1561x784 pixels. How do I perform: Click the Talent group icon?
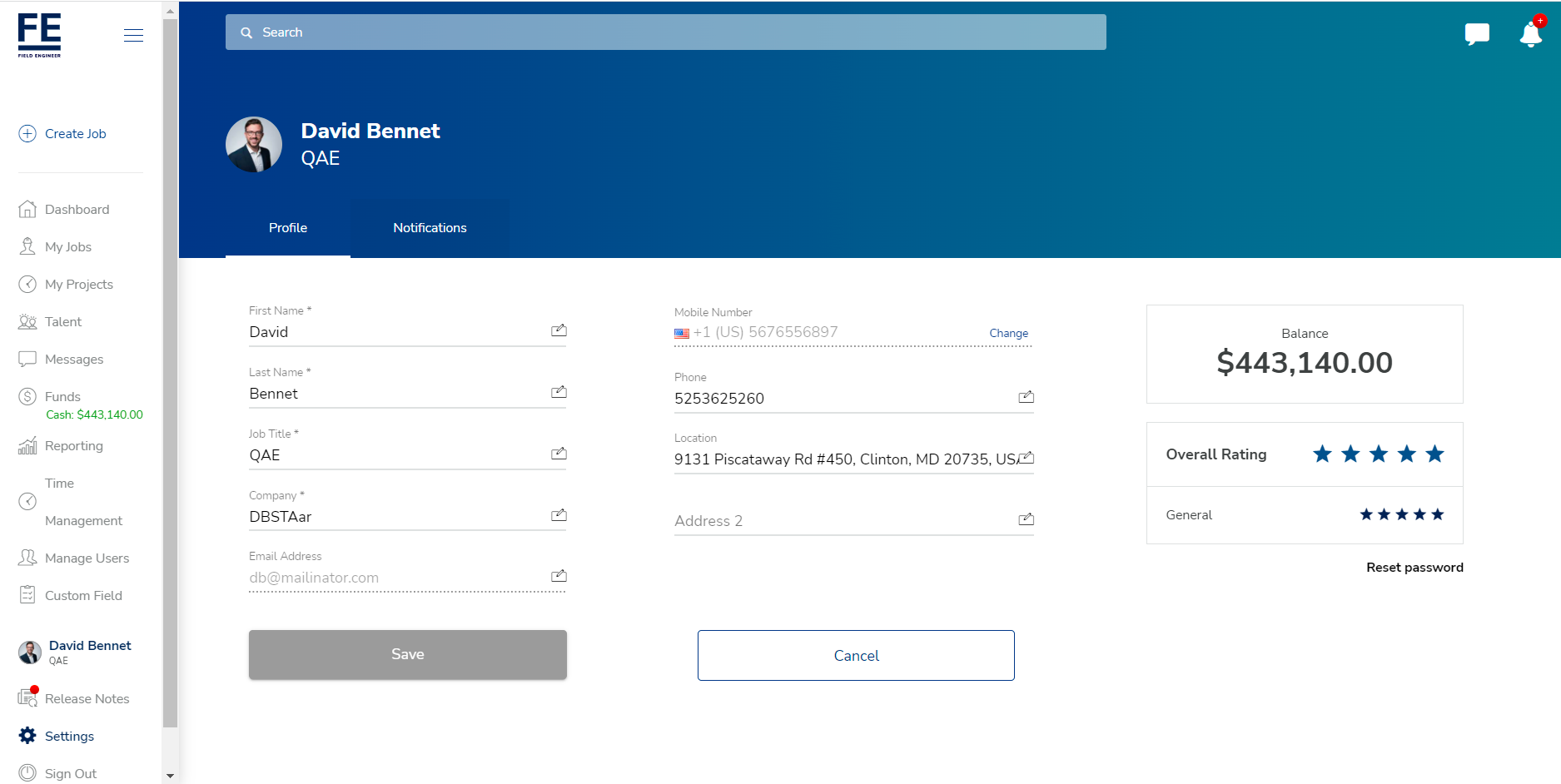click(27, 321)
